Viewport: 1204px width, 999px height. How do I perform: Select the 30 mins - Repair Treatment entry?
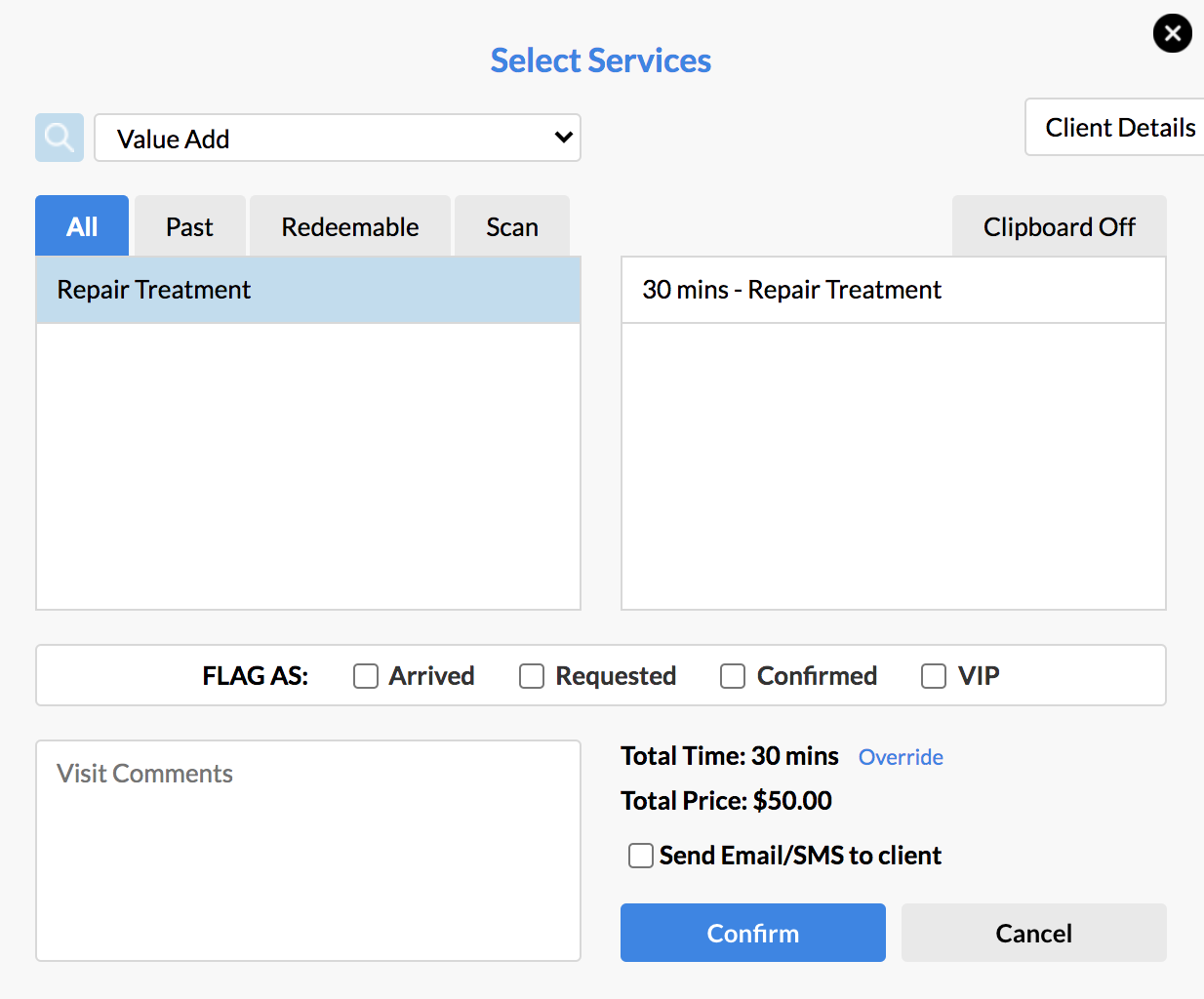click(894, 290)
